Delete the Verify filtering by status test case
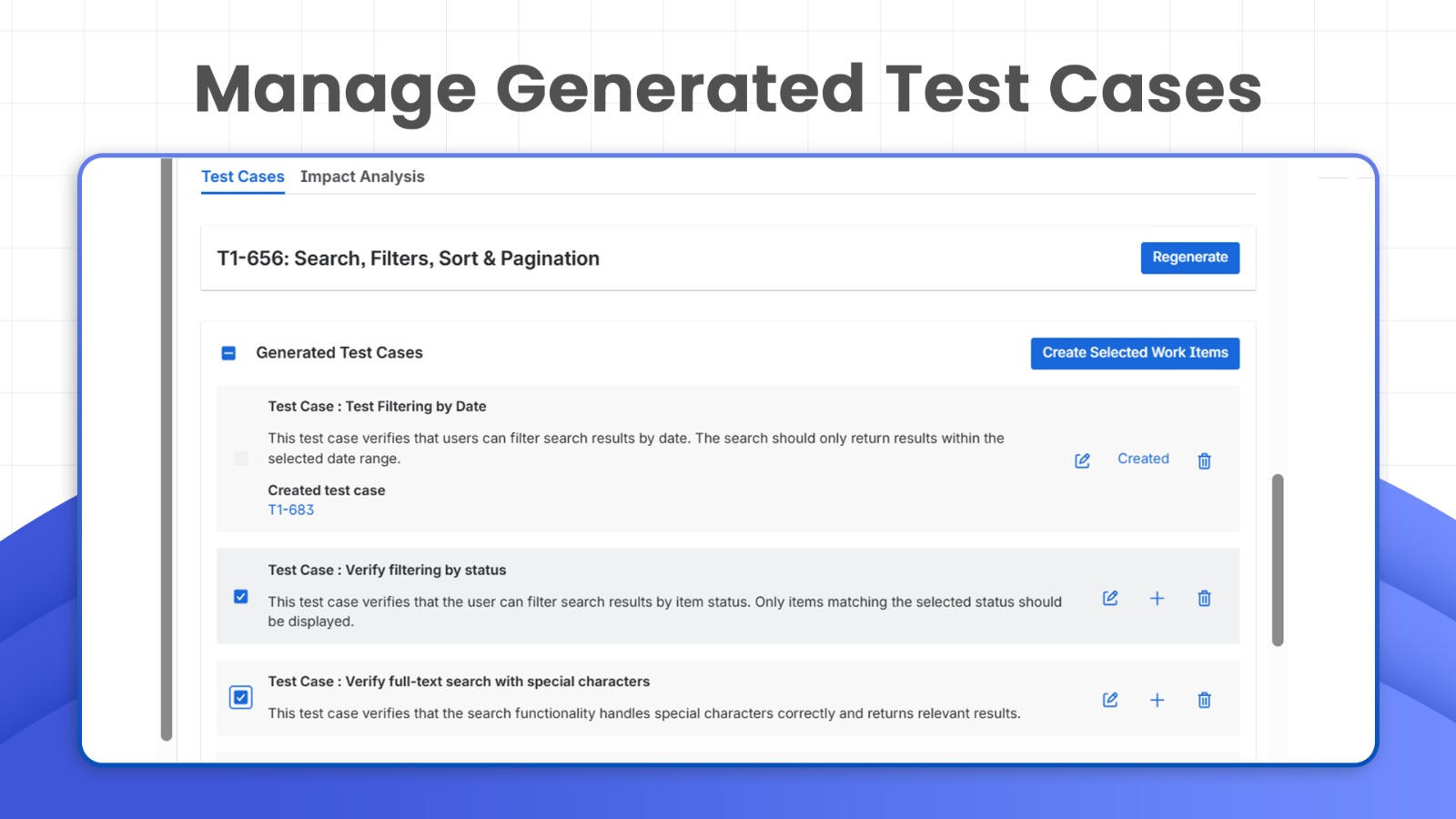This screenshot has height=819, width=1456. (x=1204, y=599)
